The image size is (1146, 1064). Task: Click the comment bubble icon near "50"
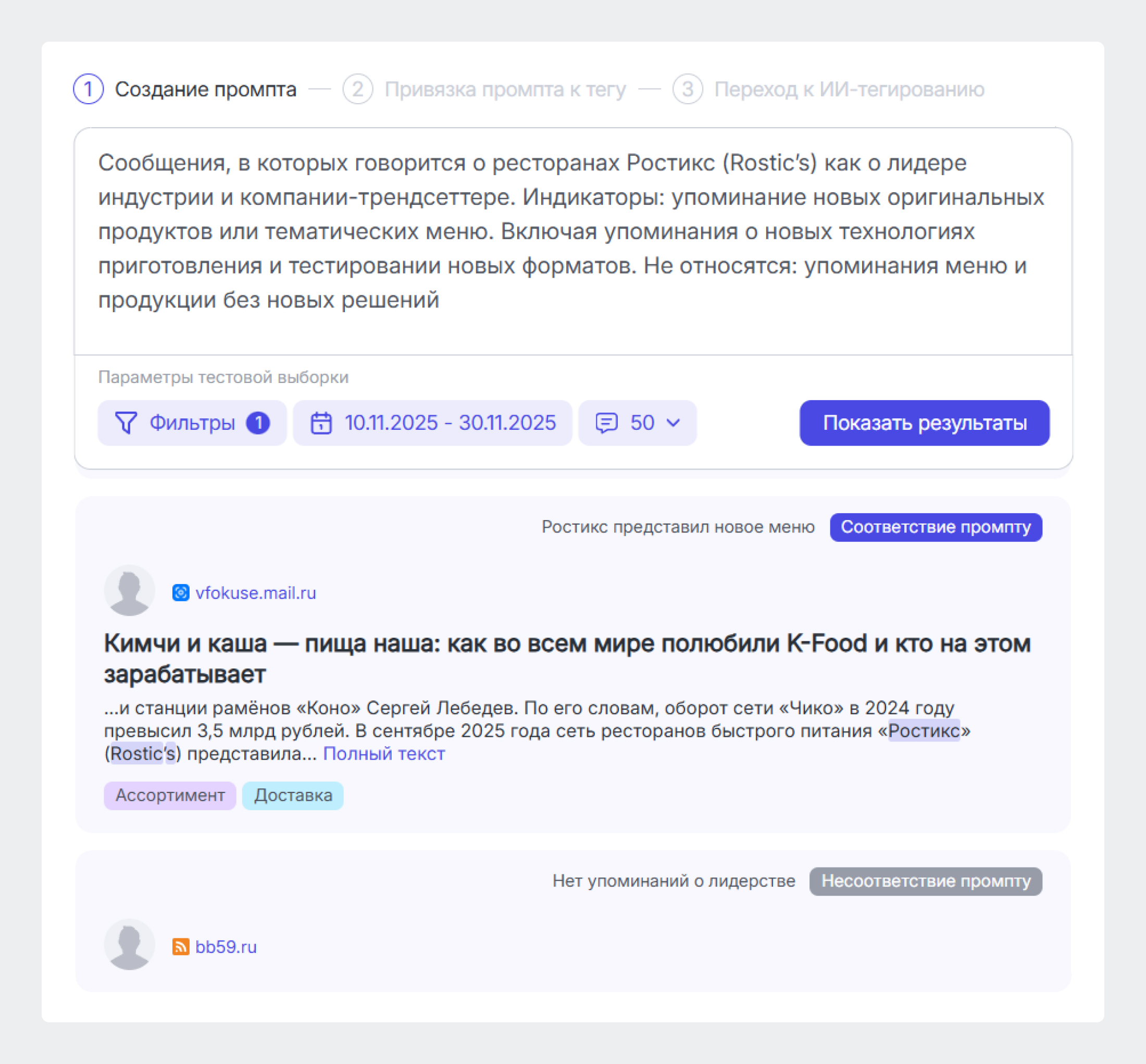pos(607,423)
